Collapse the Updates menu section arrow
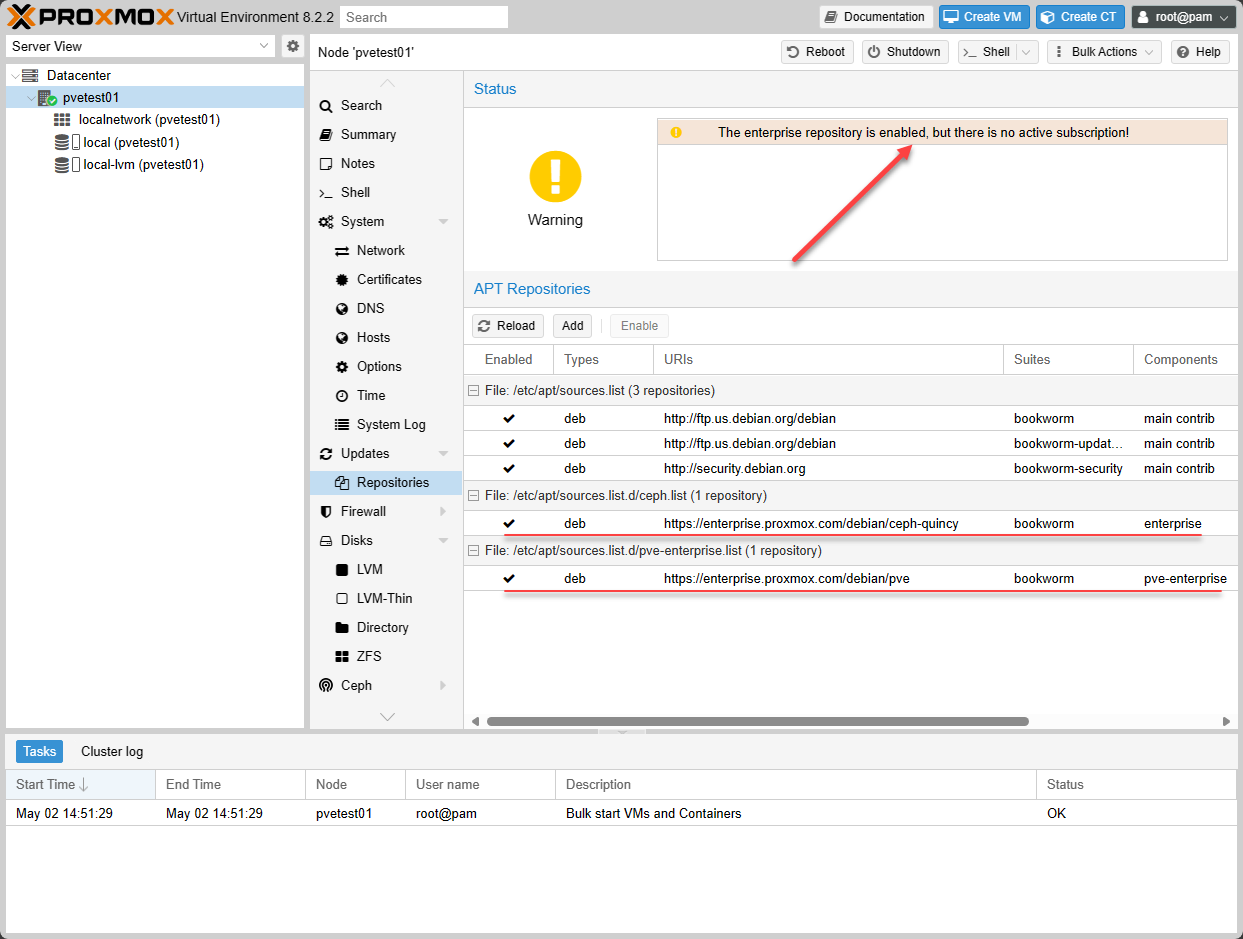Image resolution: width=1243 pixels, height=939 pixels. 444,454
